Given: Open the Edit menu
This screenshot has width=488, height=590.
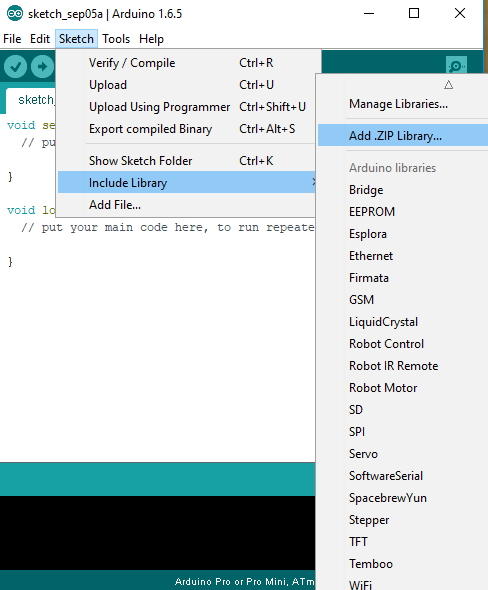Looking at the screenshot, I should (x=40, y=39).
